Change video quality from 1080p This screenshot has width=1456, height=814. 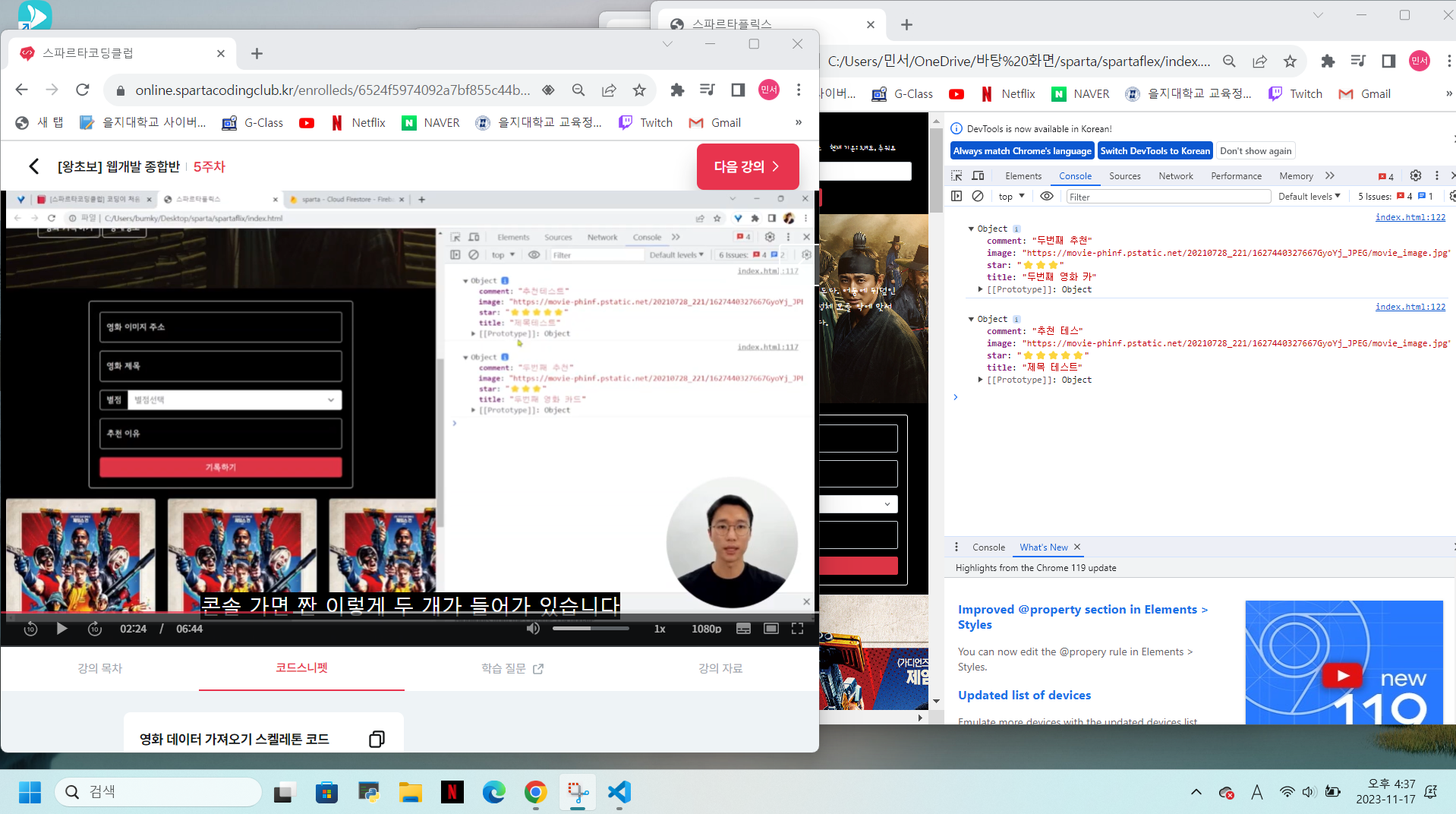click(706, 629)
